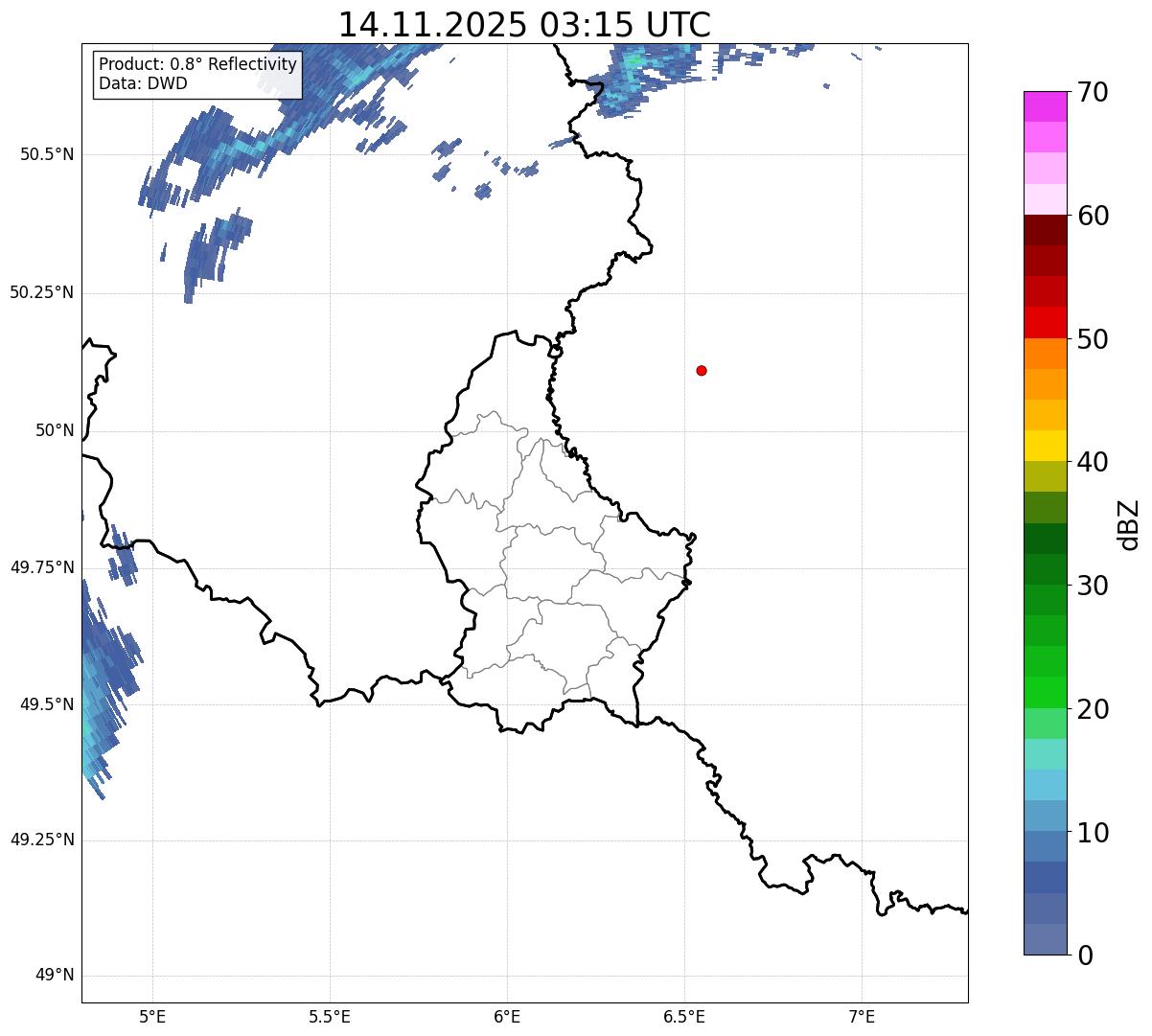Viewport: 1152px width, 1036px height.
Task: Click the latitude label '49°N'
Action: [55, 976]
